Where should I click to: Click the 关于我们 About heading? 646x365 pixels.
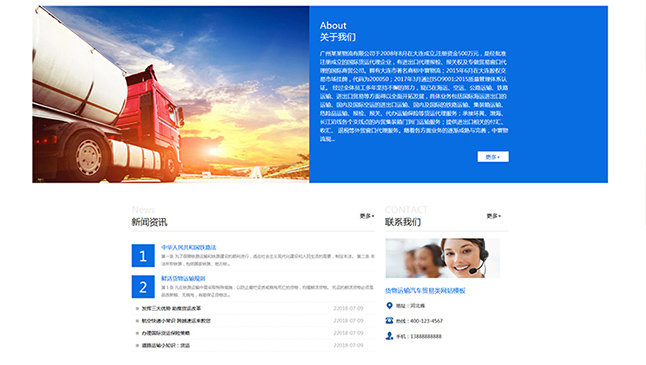click(338, 37)
